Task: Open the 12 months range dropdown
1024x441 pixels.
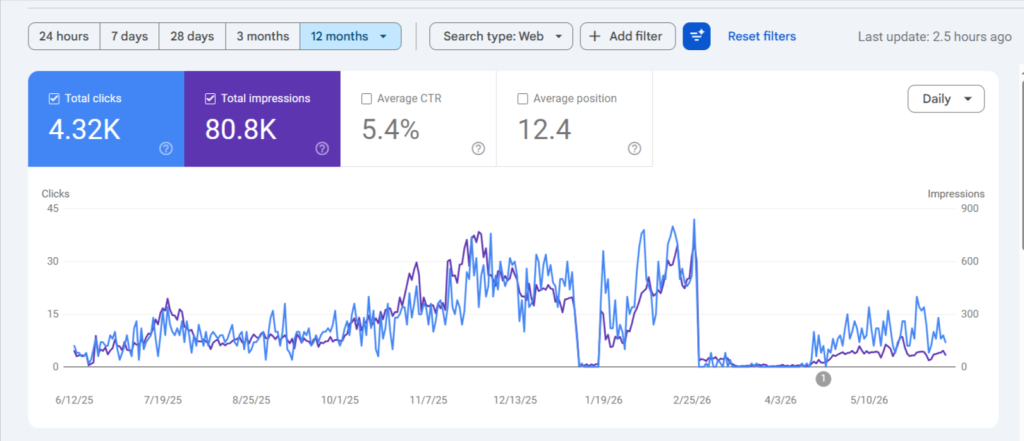Action: 351,37
